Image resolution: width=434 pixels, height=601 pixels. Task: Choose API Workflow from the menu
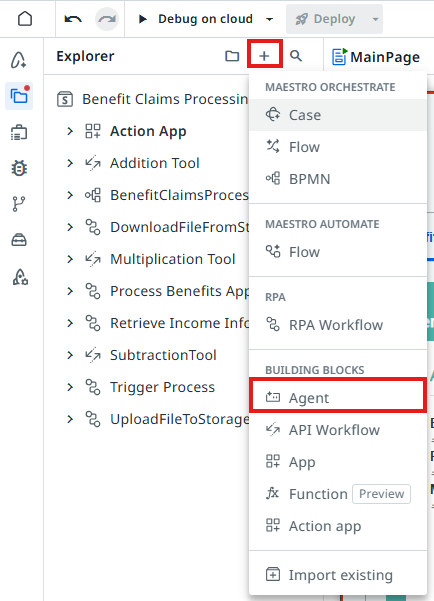point(338,430)
